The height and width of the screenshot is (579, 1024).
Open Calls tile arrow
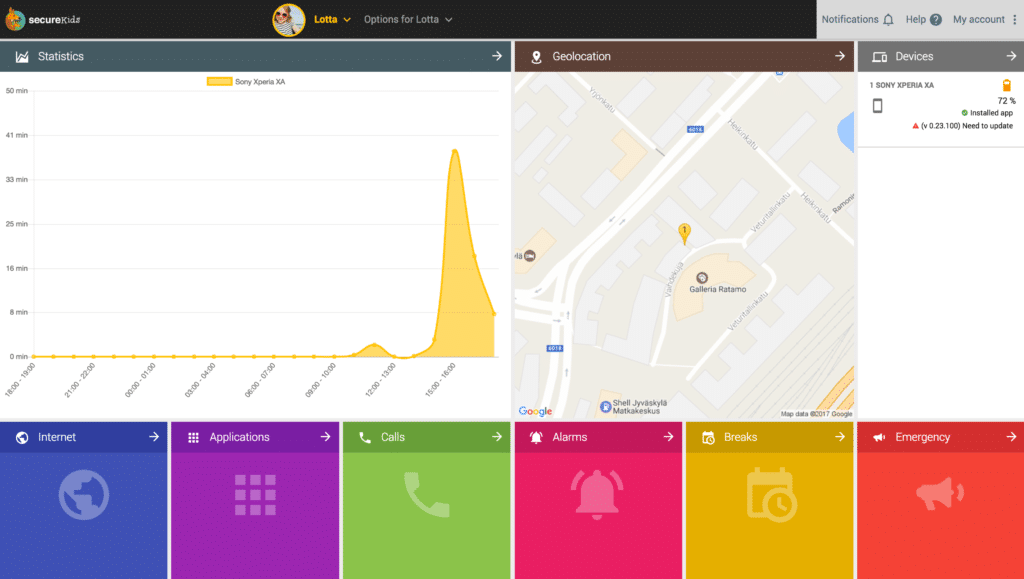[497, 437]
